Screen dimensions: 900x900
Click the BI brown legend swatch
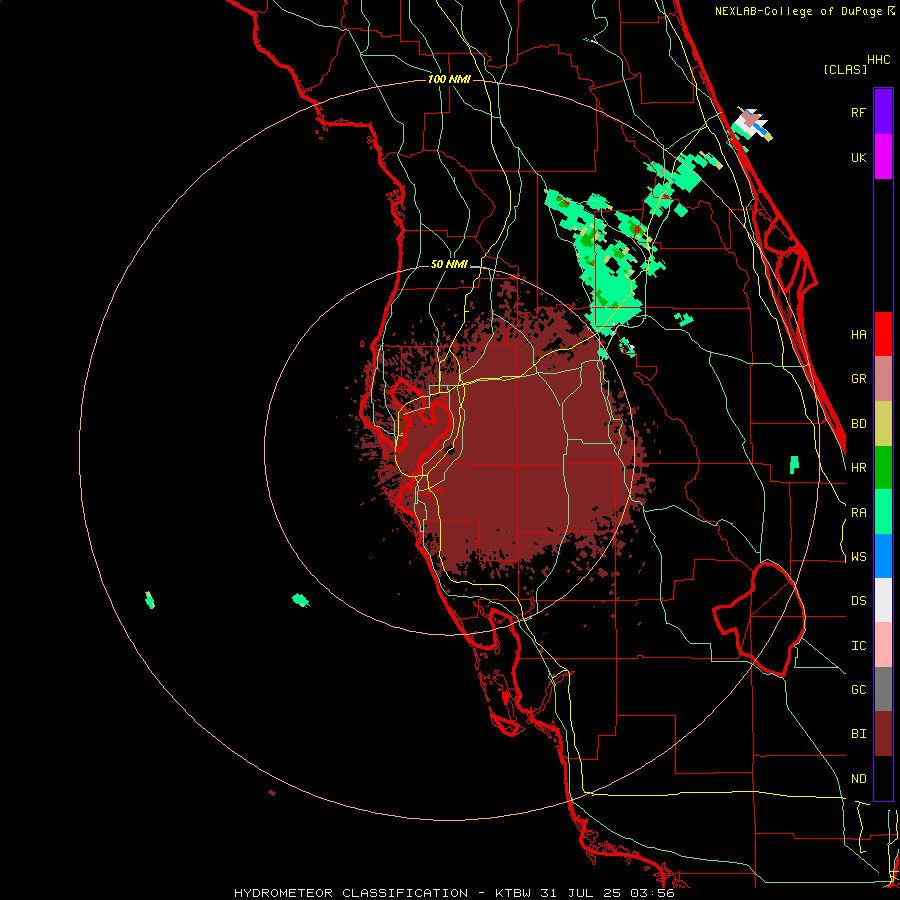point(883,734)
